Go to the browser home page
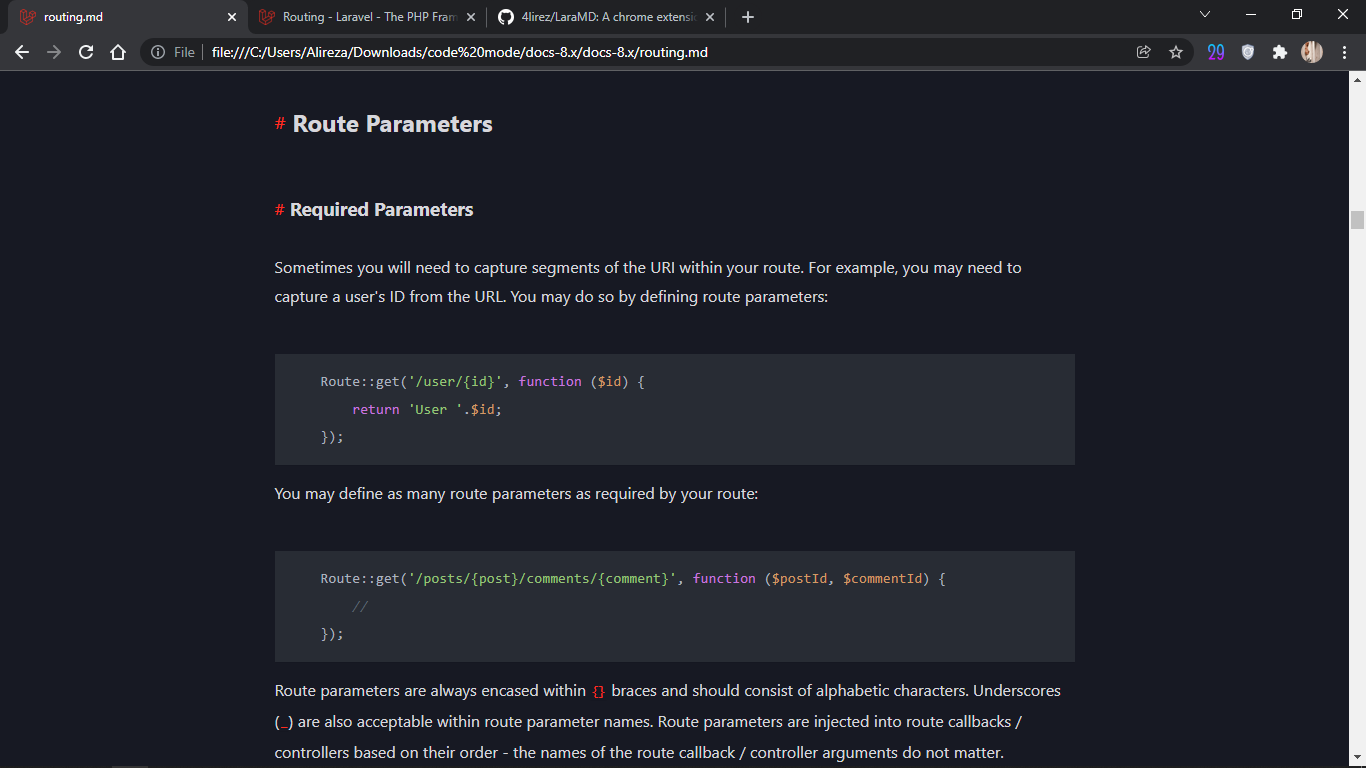Viewport: 1366px width, 768px height. [118, 52]
